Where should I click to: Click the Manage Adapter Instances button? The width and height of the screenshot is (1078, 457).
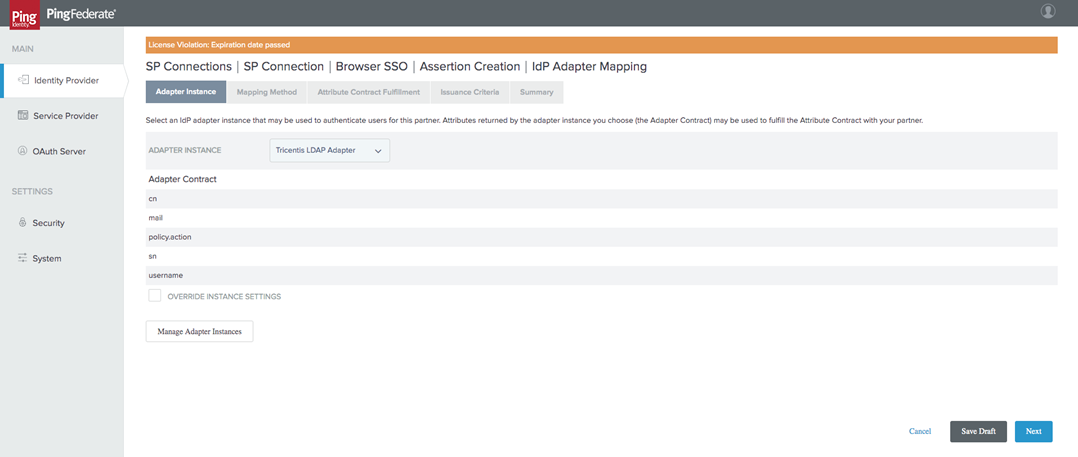199,331
